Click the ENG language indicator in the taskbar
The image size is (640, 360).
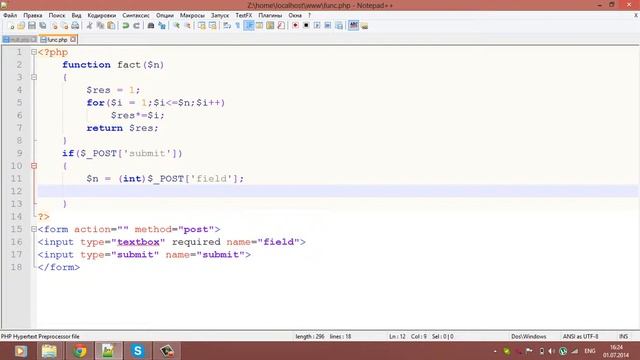pyautogui.click(x=590, y=351)
